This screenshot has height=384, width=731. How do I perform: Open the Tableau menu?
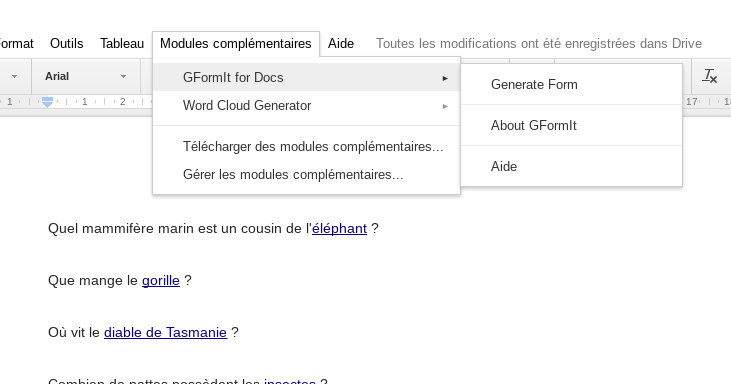[122, 43]
